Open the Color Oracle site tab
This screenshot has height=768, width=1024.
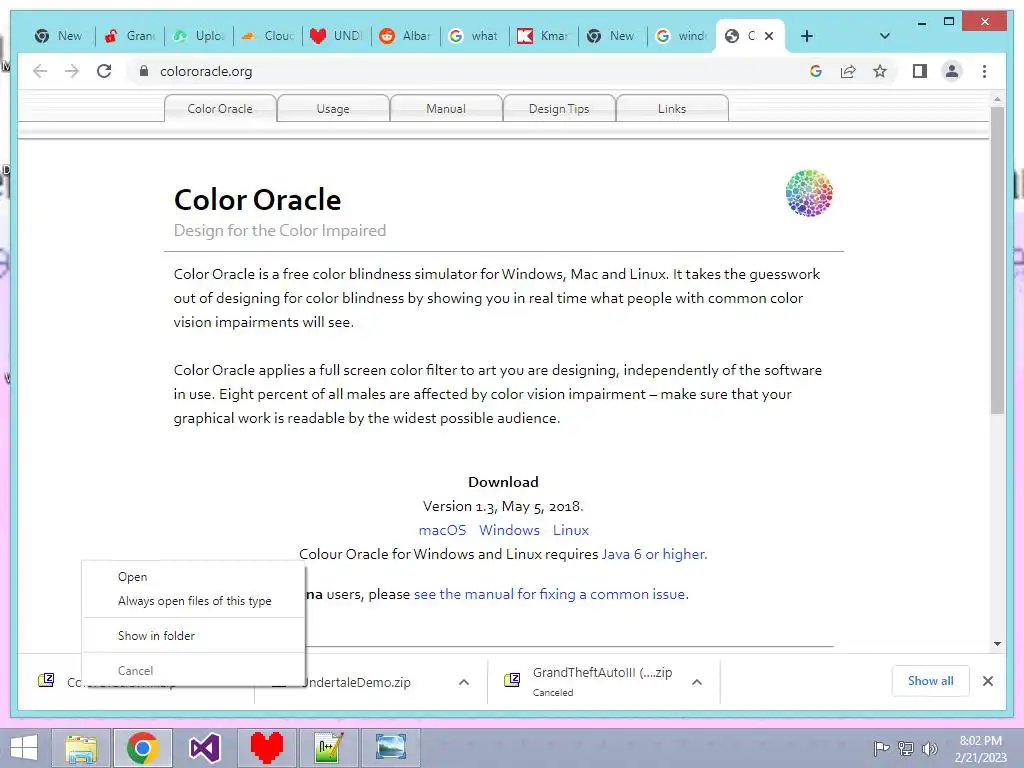click(220, 109)
